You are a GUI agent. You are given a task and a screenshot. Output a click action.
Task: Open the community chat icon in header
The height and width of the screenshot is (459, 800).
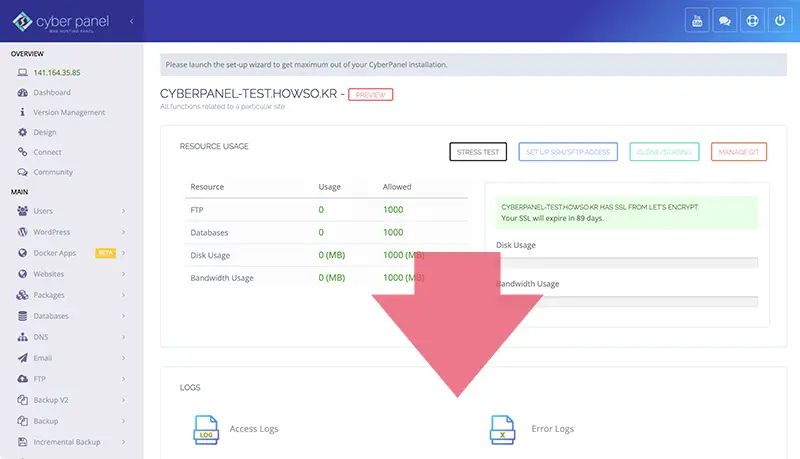(724, 21)
